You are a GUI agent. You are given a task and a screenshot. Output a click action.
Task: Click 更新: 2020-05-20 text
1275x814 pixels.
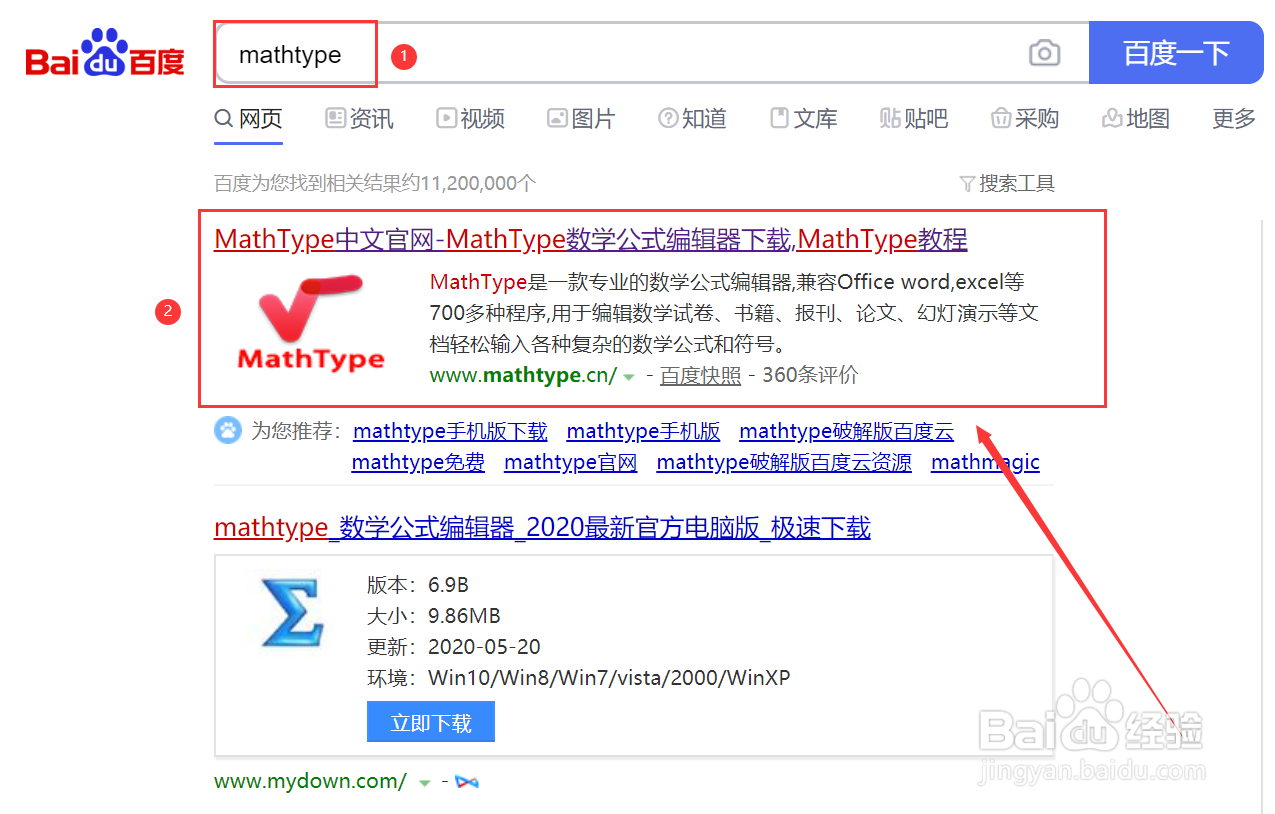pyautogui.click(x=454, y=647)
